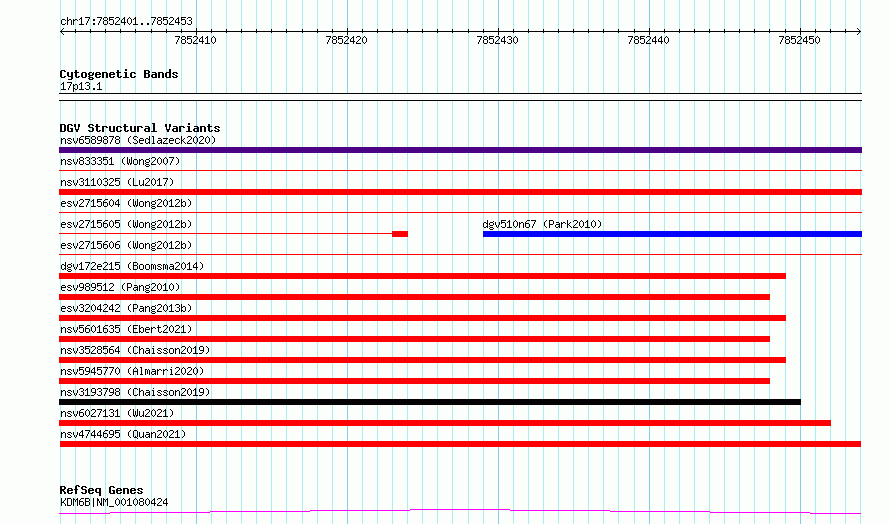Open the nsv4744695 (Quan2021) label
Image resolution: width=890 pixels, height=524 pixels.
click(x=123, y=434)
